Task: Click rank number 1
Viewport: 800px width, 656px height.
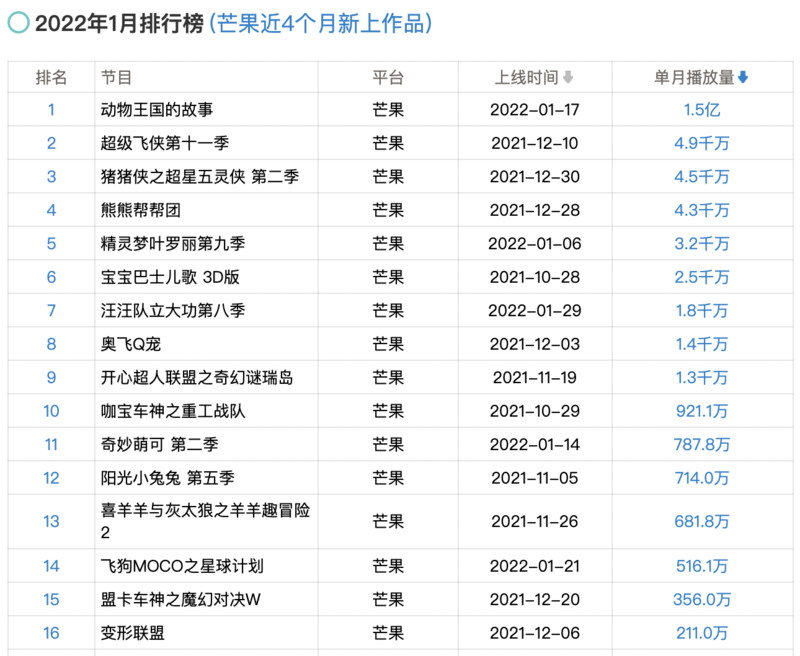Action: click(x=51, y=110)
